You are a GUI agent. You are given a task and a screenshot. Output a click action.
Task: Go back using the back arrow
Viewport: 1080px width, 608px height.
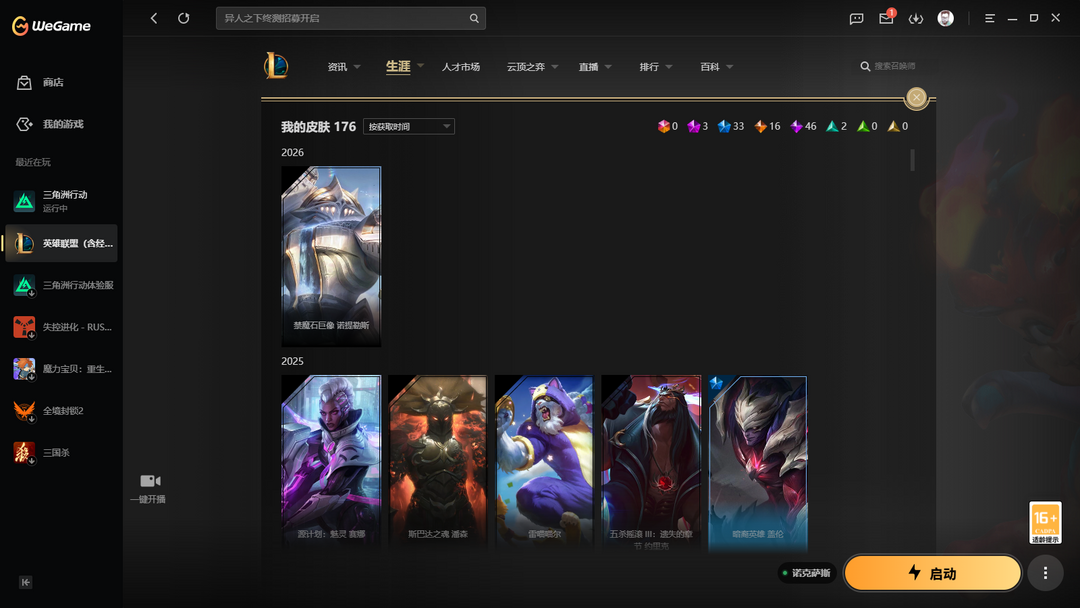pyautogui.click(x=154, y=19)
